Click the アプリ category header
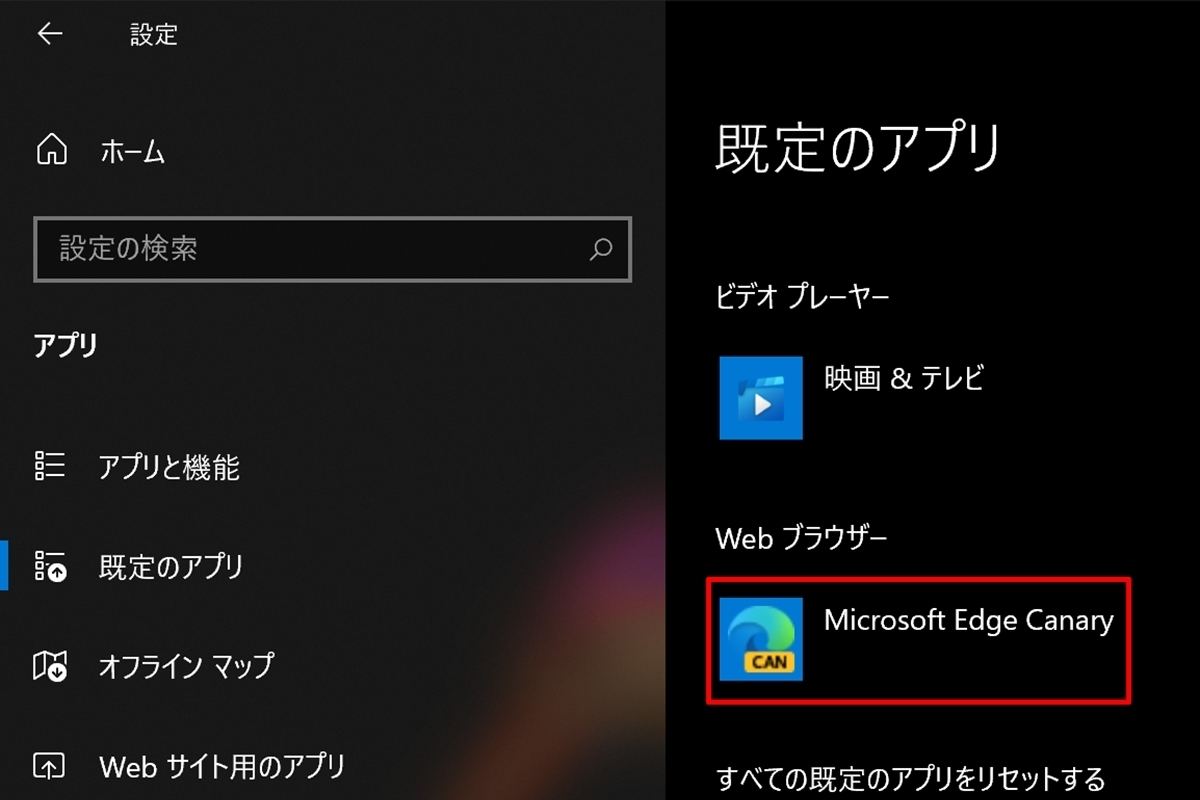Screen dimensions: 1200x800 click(66, 346)
